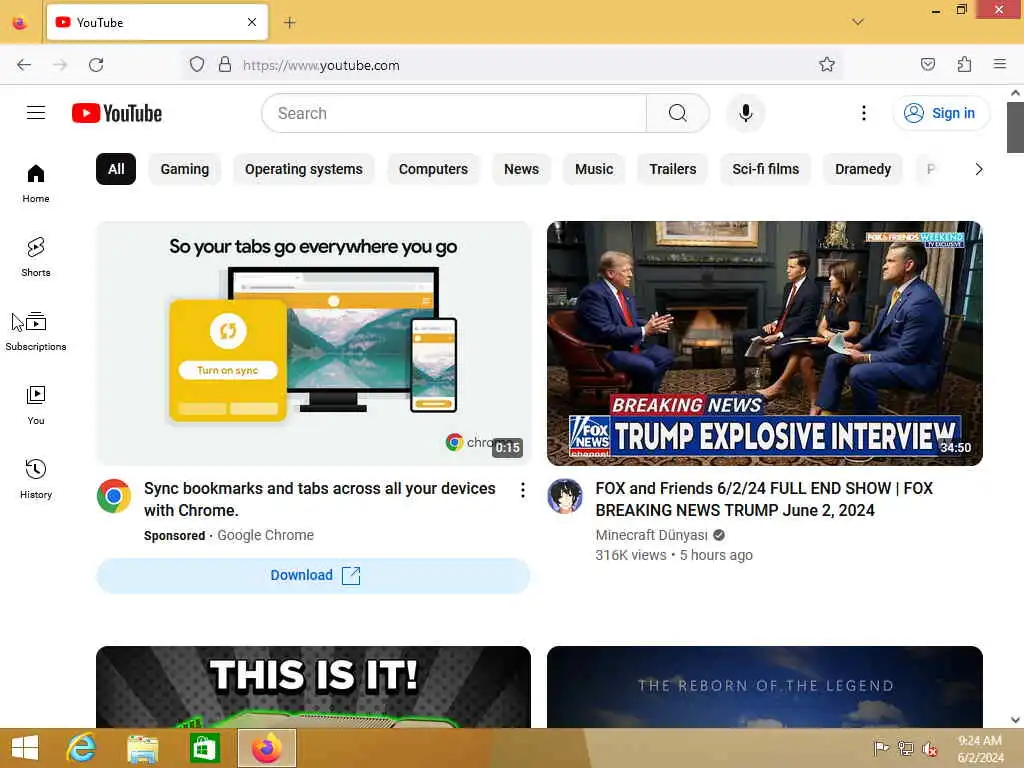Open File Explorer from taskbar

coord(142,748)
